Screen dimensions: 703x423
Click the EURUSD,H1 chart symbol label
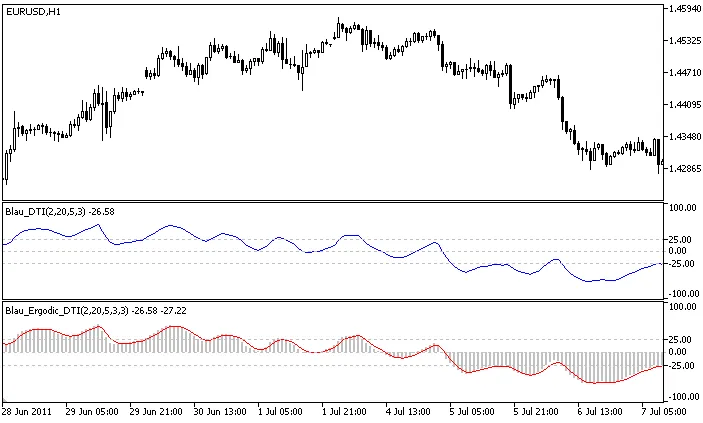[32, 10]
